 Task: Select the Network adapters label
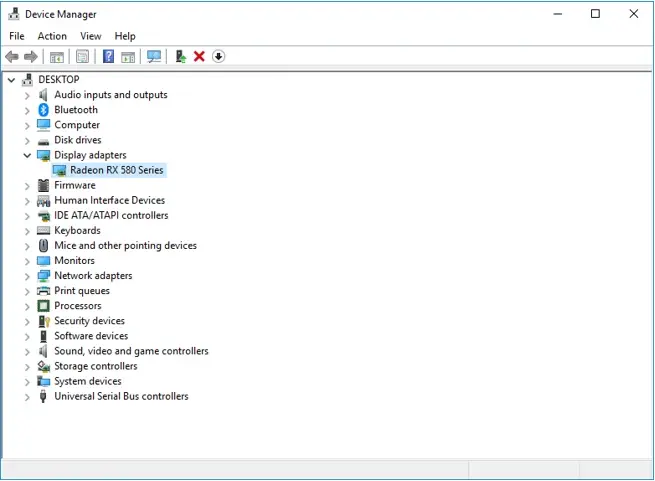tap(93, 275)
